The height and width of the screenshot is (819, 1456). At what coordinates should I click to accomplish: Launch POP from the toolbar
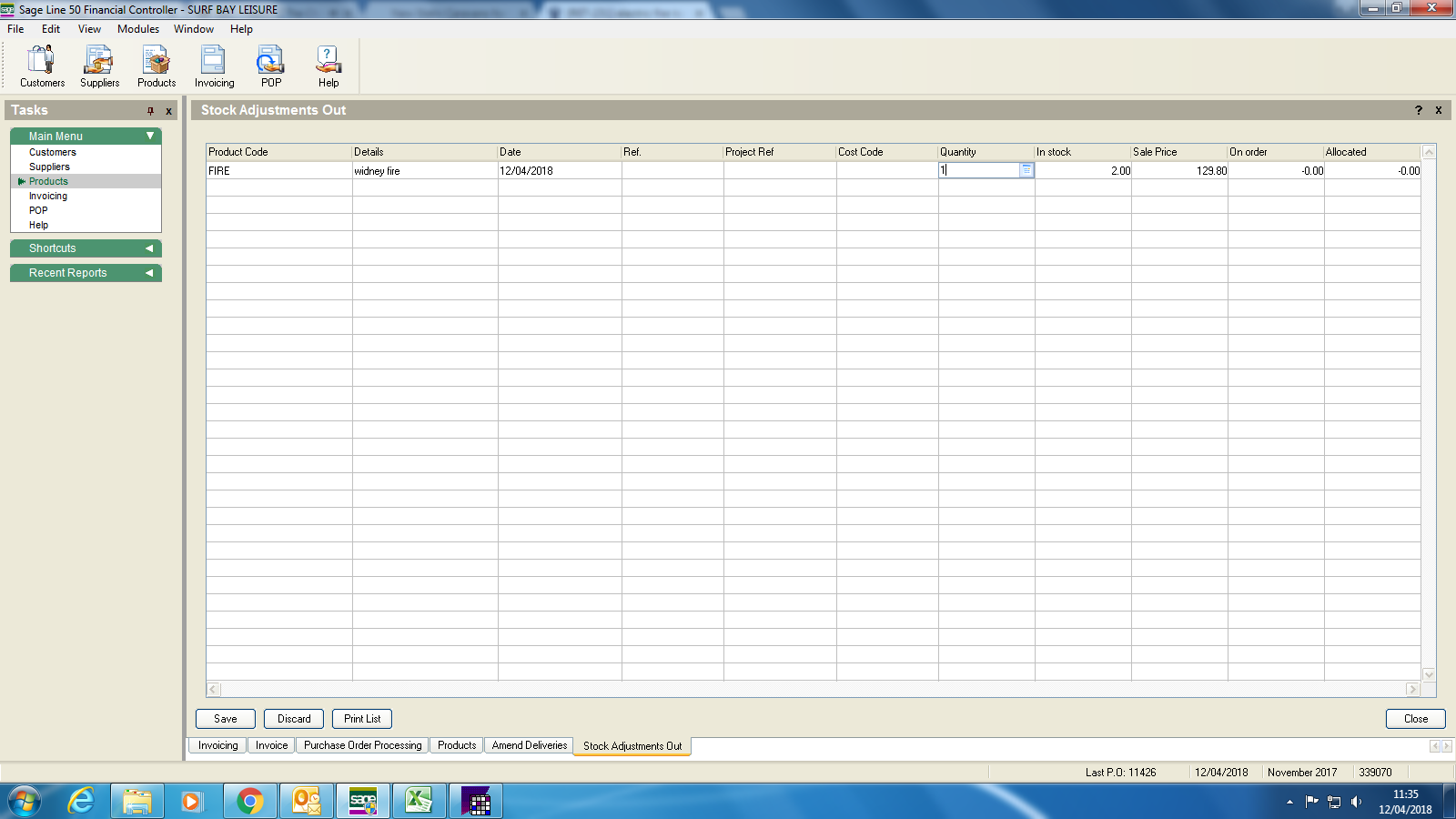click(270, 66)
